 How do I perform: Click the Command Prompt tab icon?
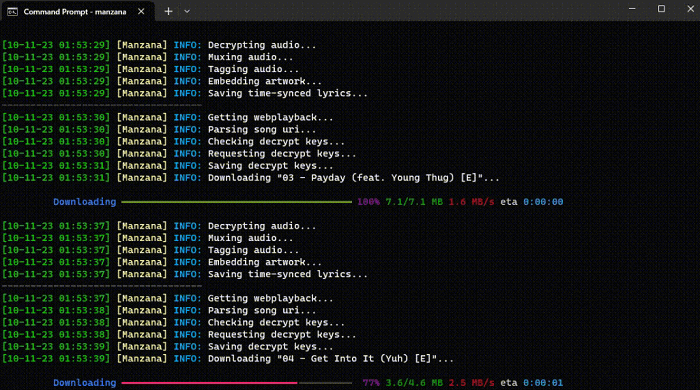12,12
